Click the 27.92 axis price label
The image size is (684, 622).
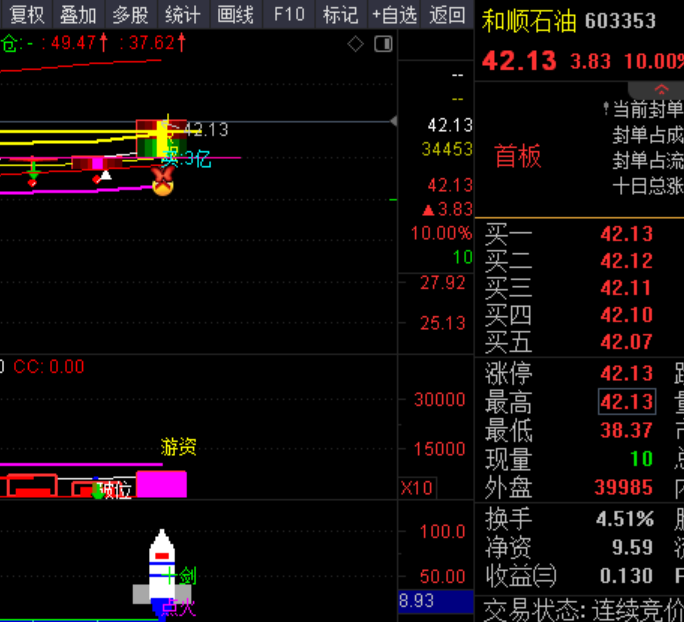click(443, 284)
